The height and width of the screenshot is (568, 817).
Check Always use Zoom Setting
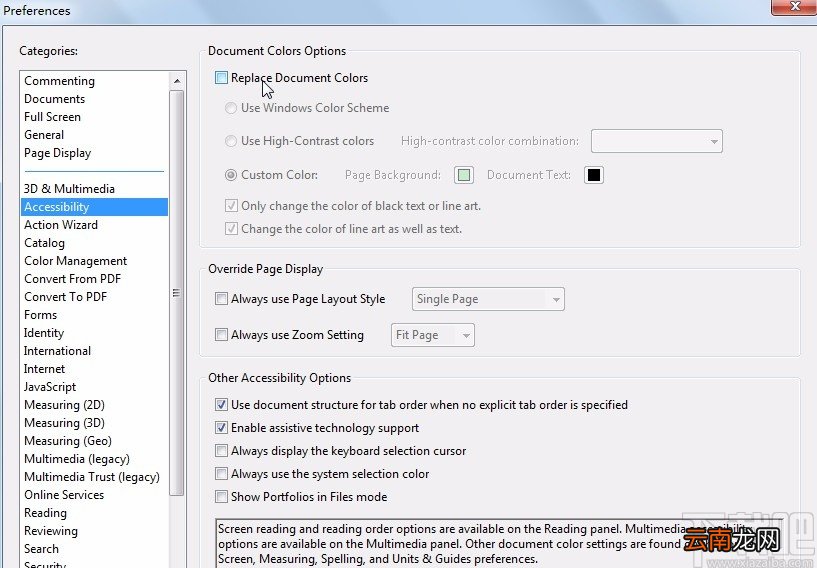221,335
